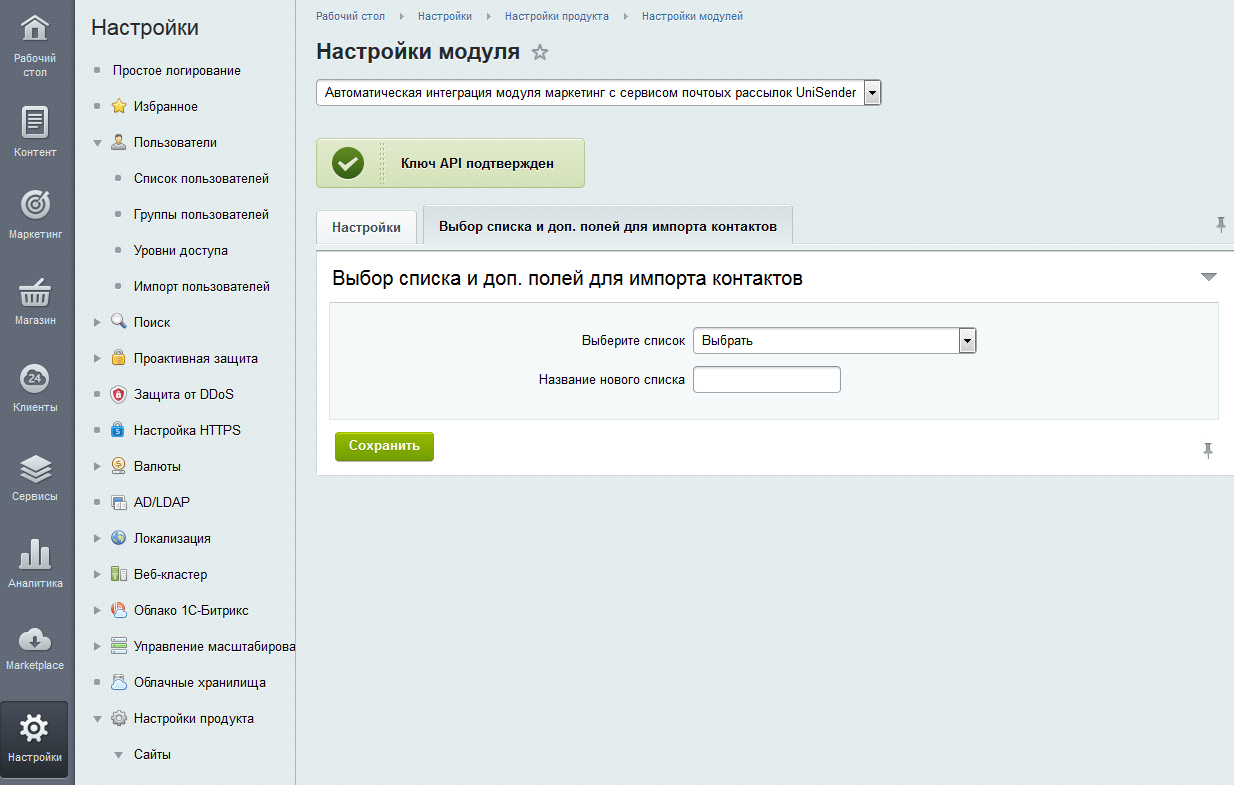This screenshot has height=785, width=1234.
Task: Follow the Настройки продукта breadcrumb link
Action: pos(556,16)
